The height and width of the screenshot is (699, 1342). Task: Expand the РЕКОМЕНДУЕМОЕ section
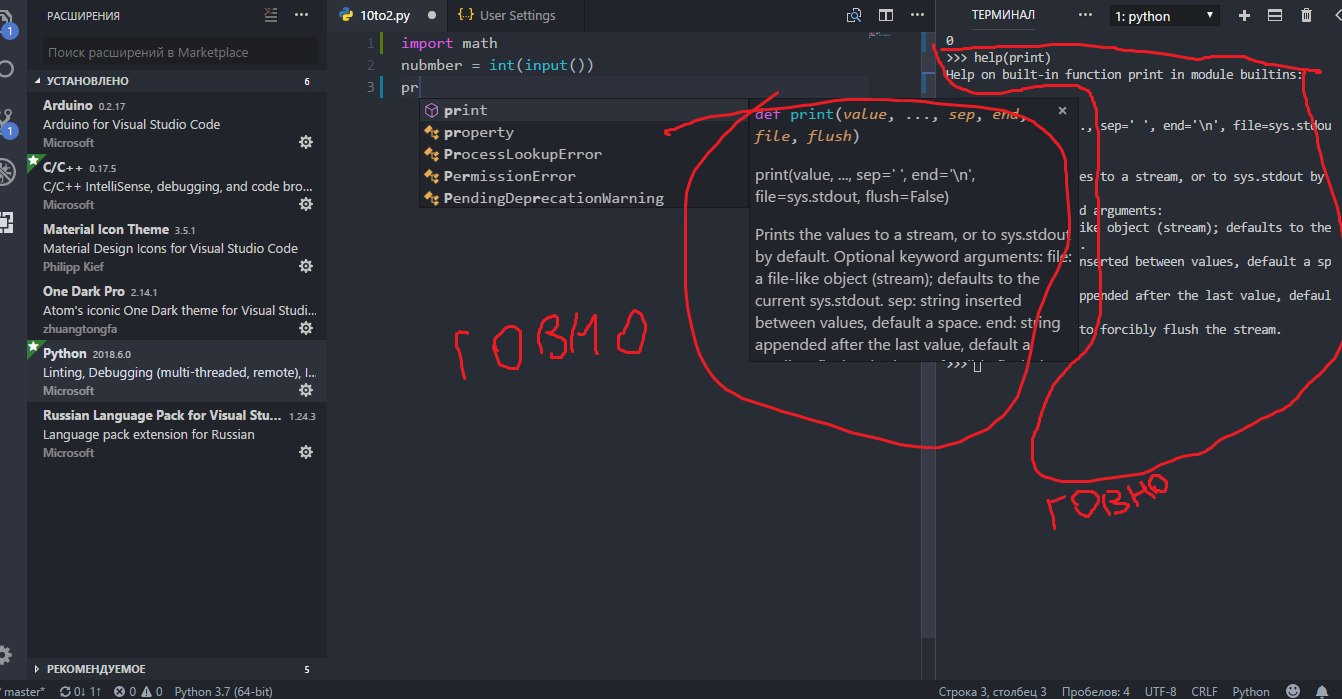178,669
